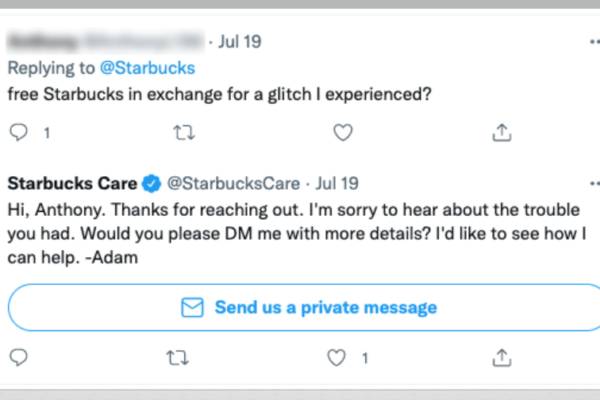Like the customer's glitch tweet

[x=343, y=132]
